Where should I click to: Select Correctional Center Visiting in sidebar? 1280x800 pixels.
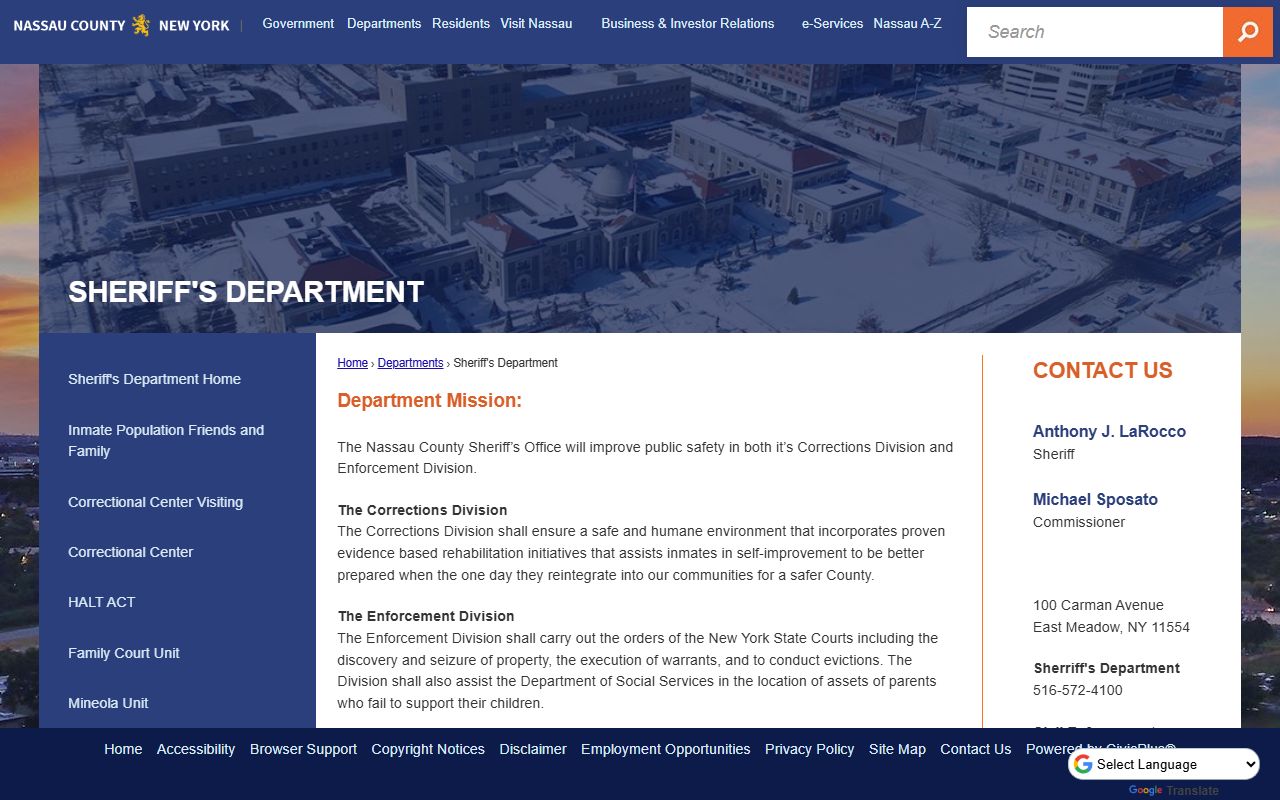coord(155,502)
